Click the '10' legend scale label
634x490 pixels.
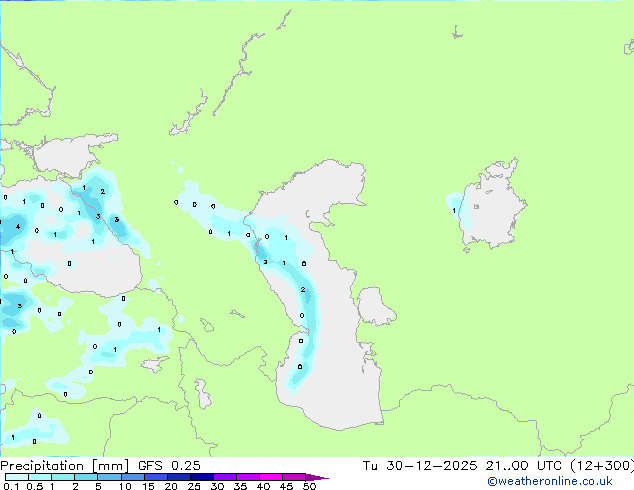(125, 486)
